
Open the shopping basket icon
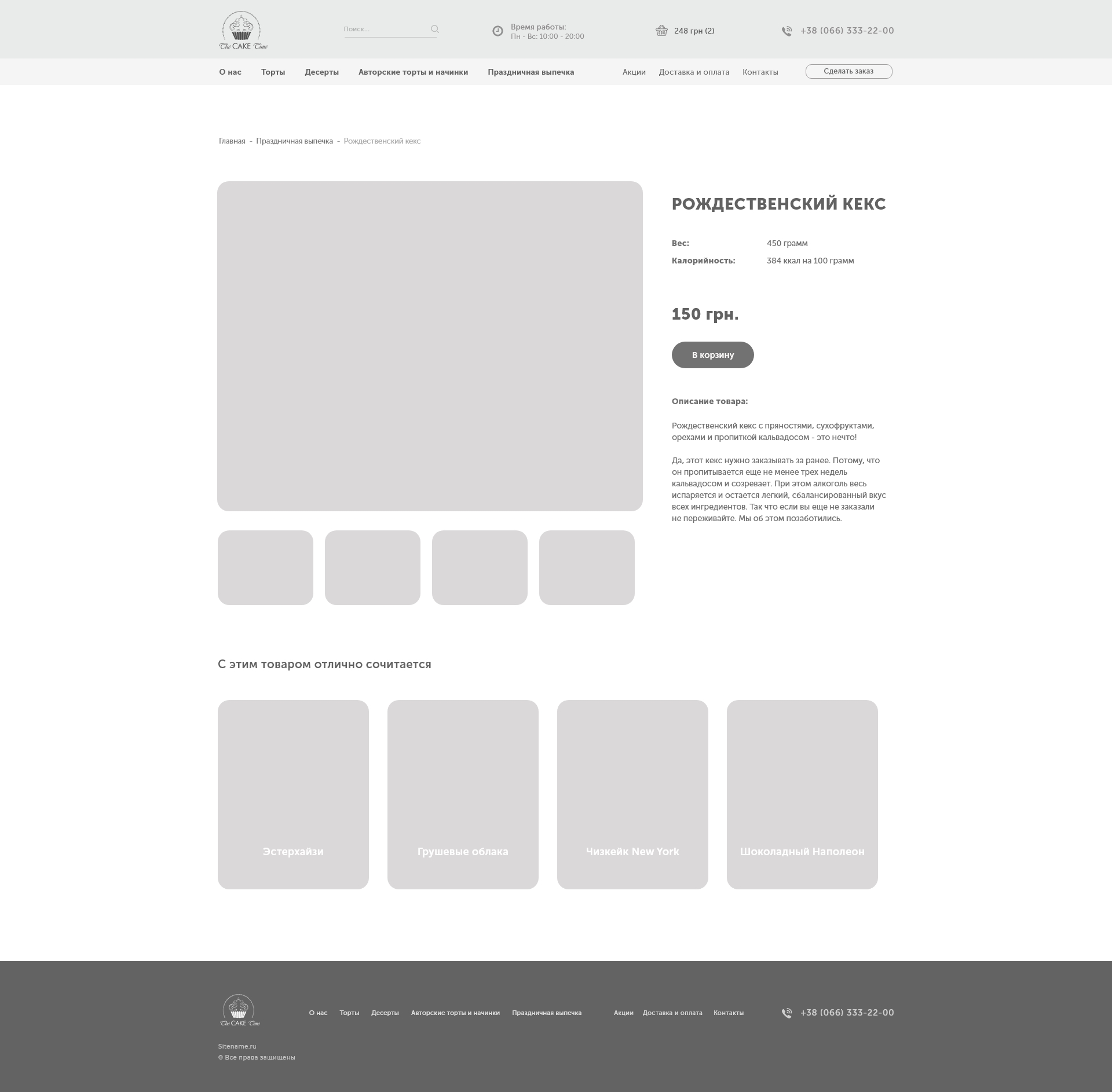click(x=661, y=31)
